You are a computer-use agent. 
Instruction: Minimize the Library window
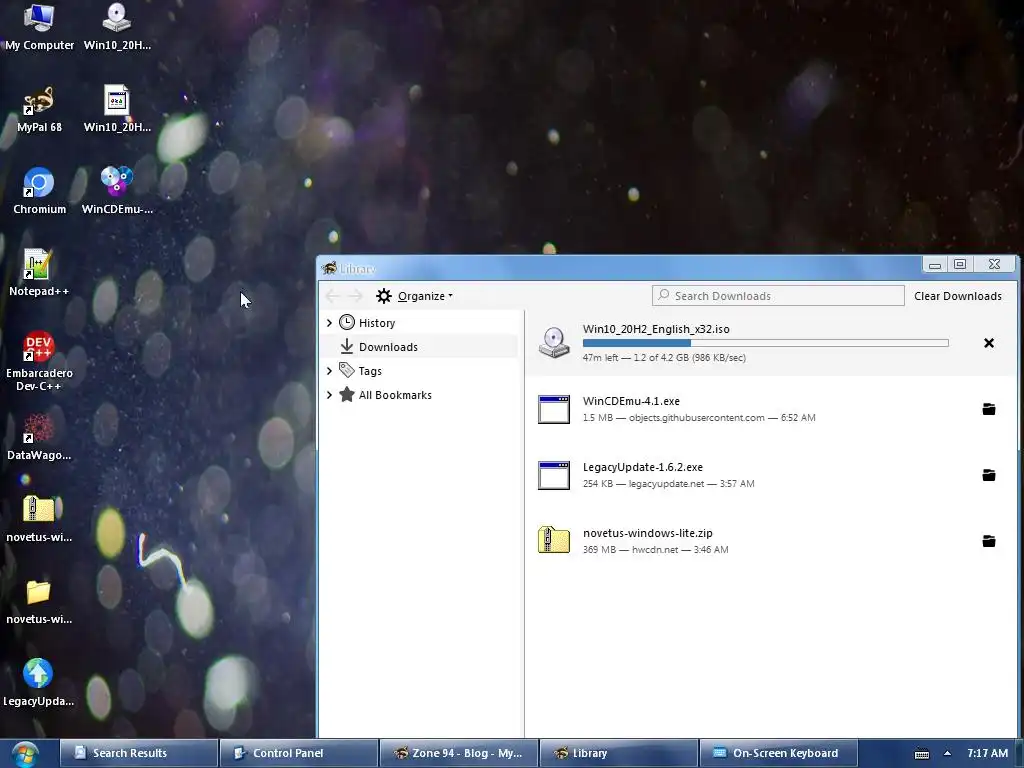[935, 264]
